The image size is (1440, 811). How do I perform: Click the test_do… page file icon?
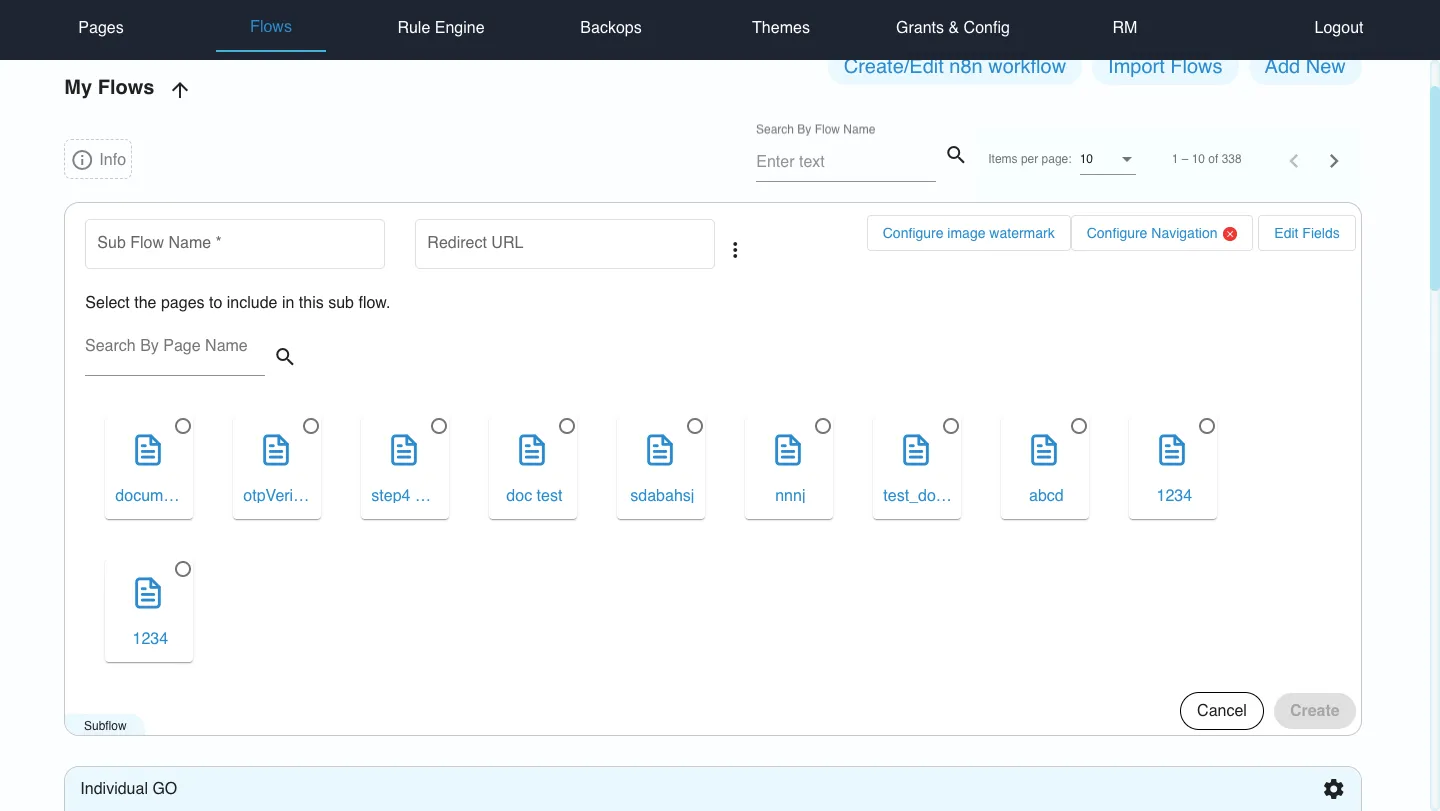point(916,450)
